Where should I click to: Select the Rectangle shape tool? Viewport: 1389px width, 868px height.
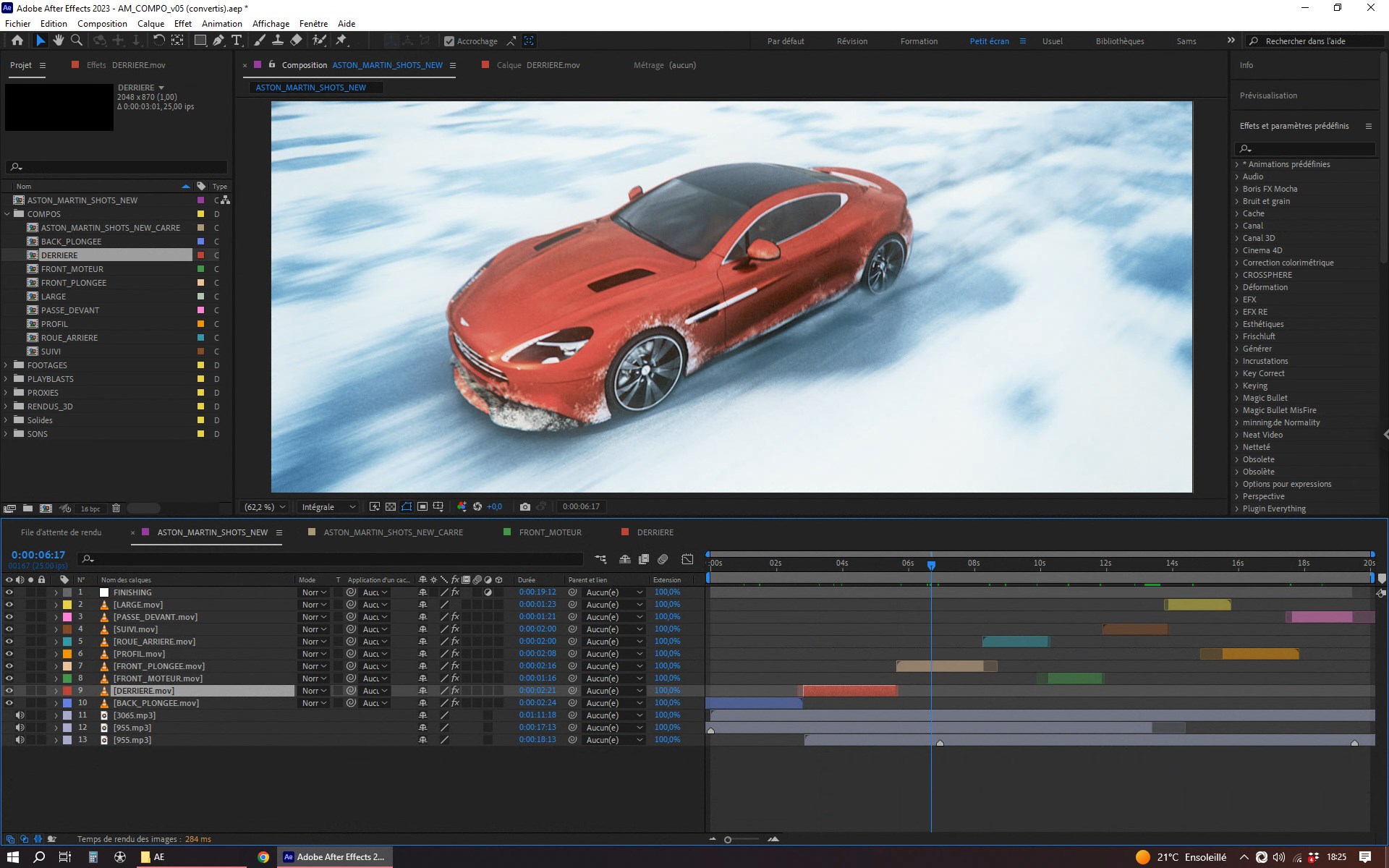200,41
